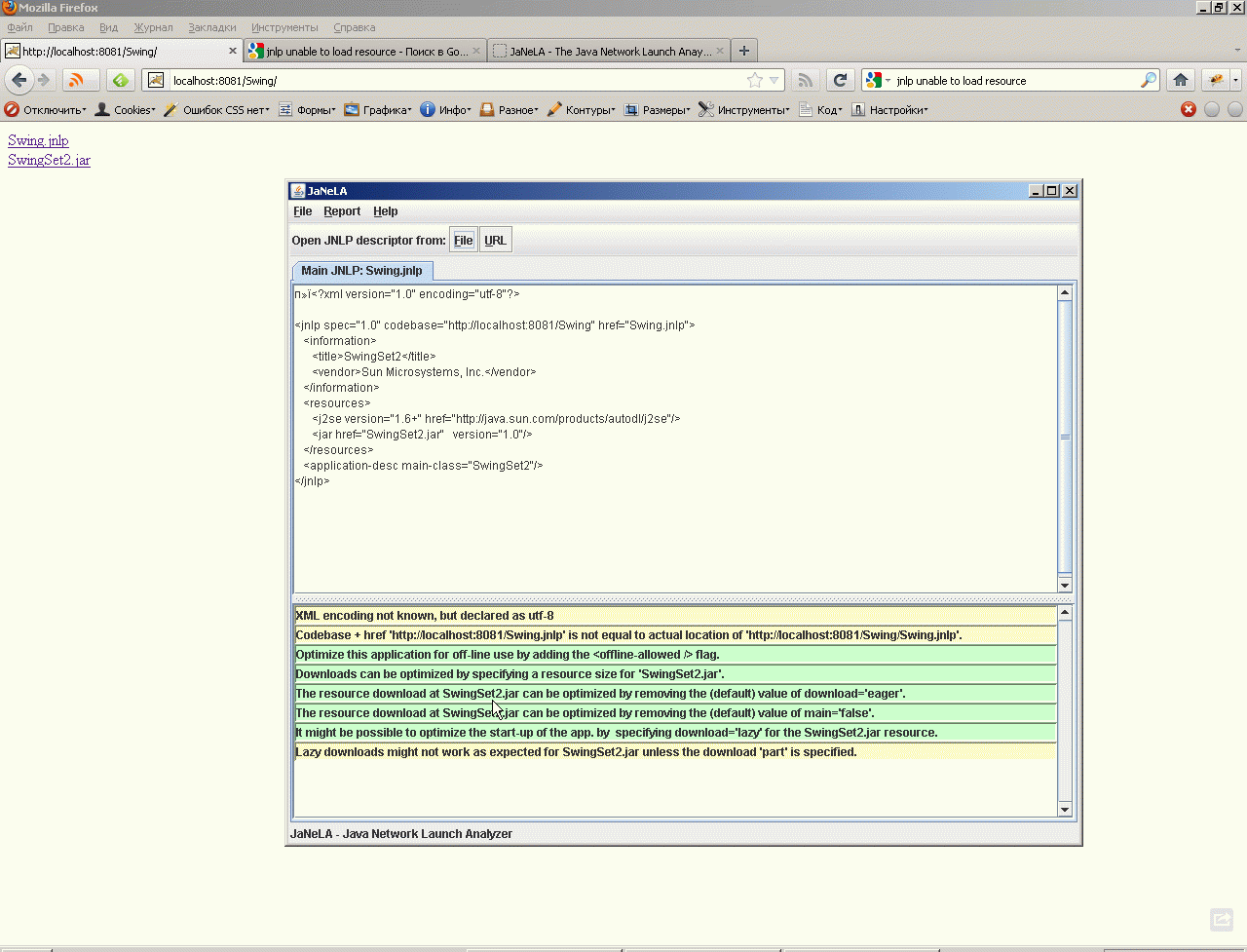
Task: Open Настройки developer menu
Action: [889, 110]
